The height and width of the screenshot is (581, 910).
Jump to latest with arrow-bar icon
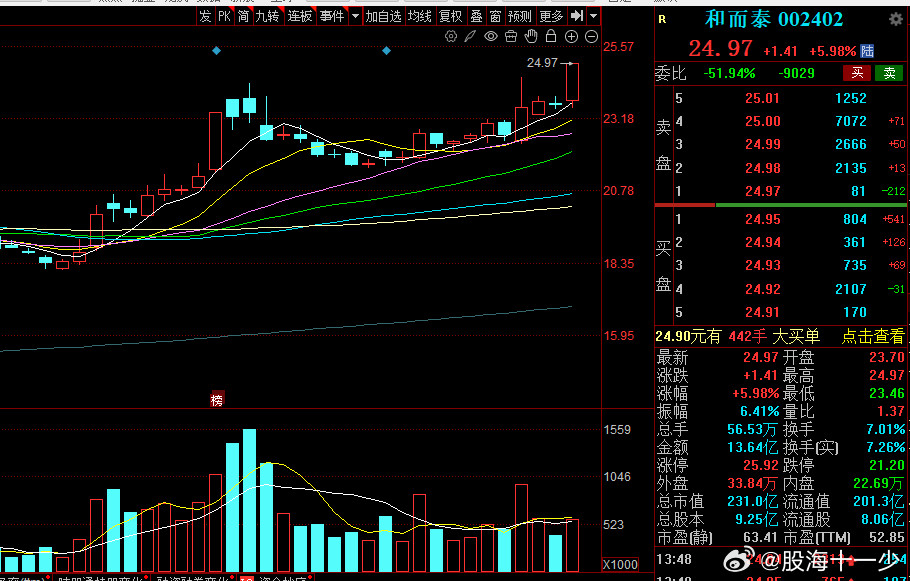coord(576,16)
